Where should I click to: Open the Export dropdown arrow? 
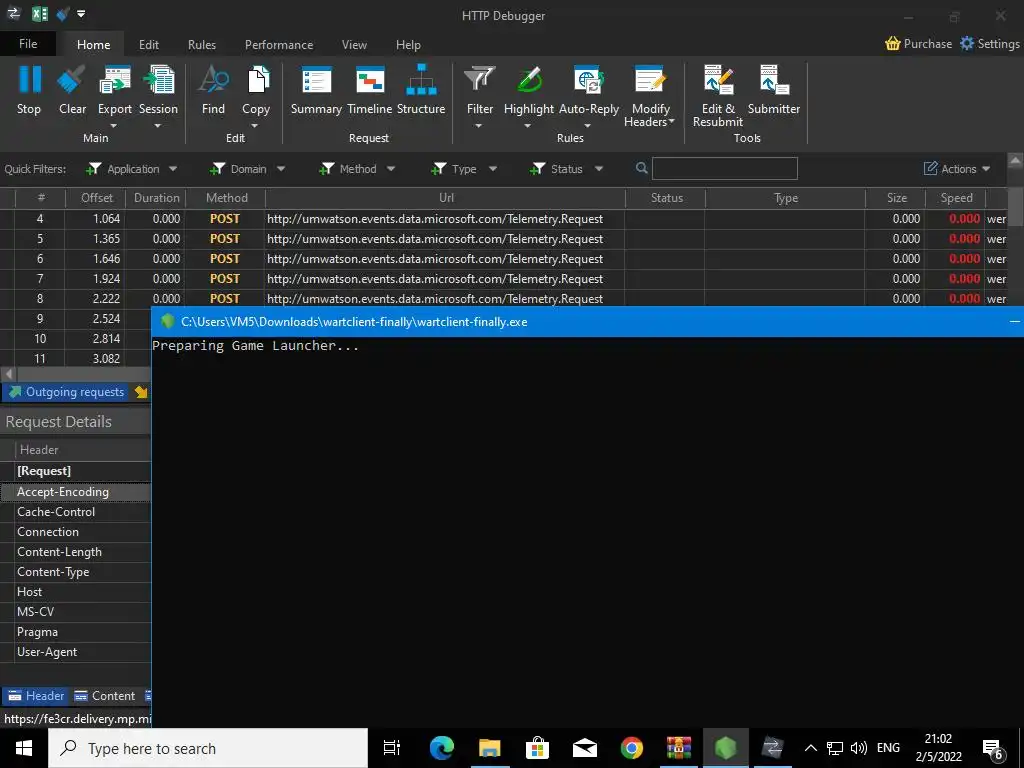pyautogui.click(x=114, y=125)
